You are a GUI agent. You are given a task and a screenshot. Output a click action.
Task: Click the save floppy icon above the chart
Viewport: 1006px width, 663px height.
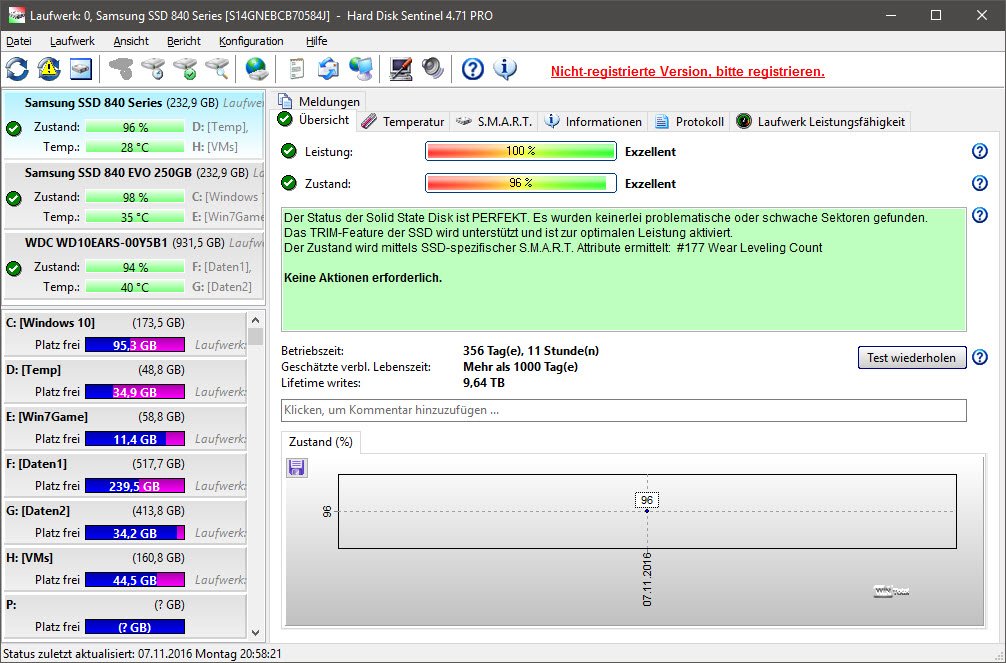point(296,467)
